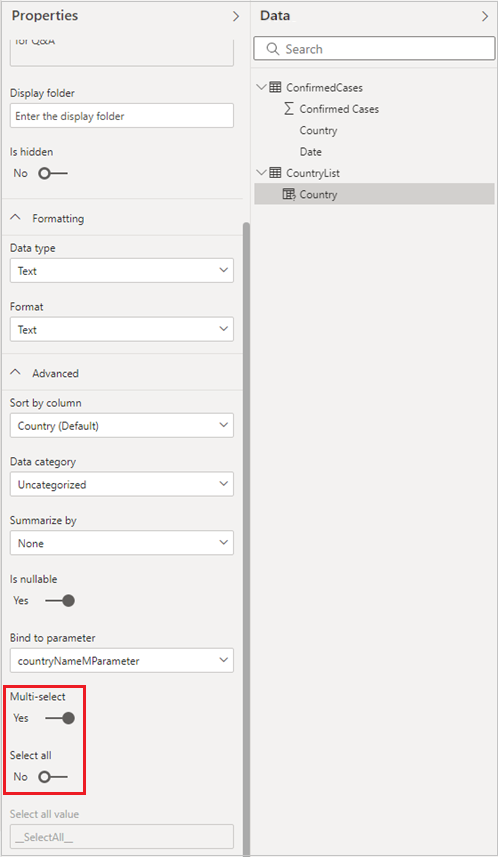Image resolution: width=498 pixels, height=857 pixels.
Task: Click the Data pane title
Action: (275, 16)
